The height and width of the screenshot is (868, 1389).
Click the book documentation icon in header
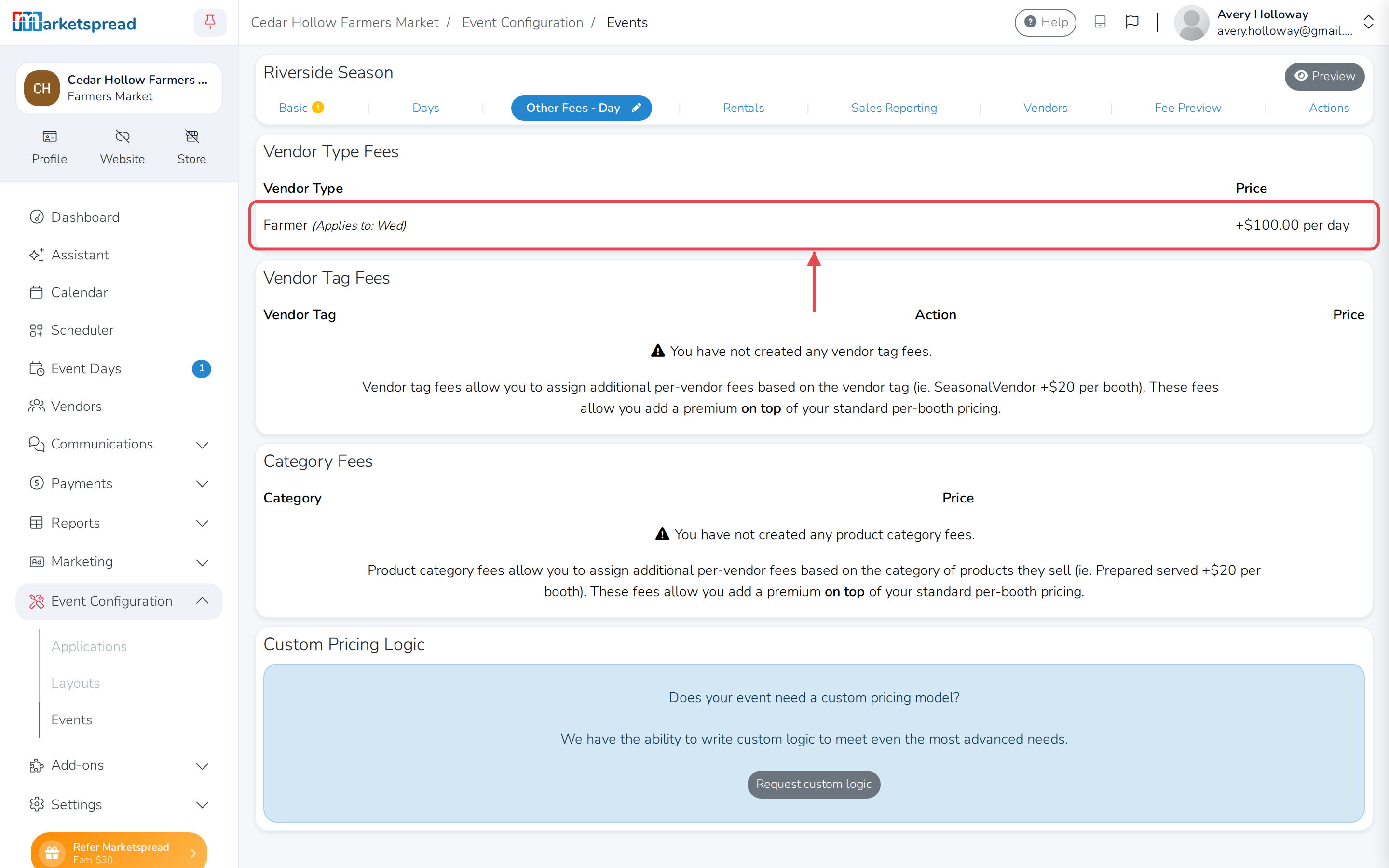pos(1100,22)
